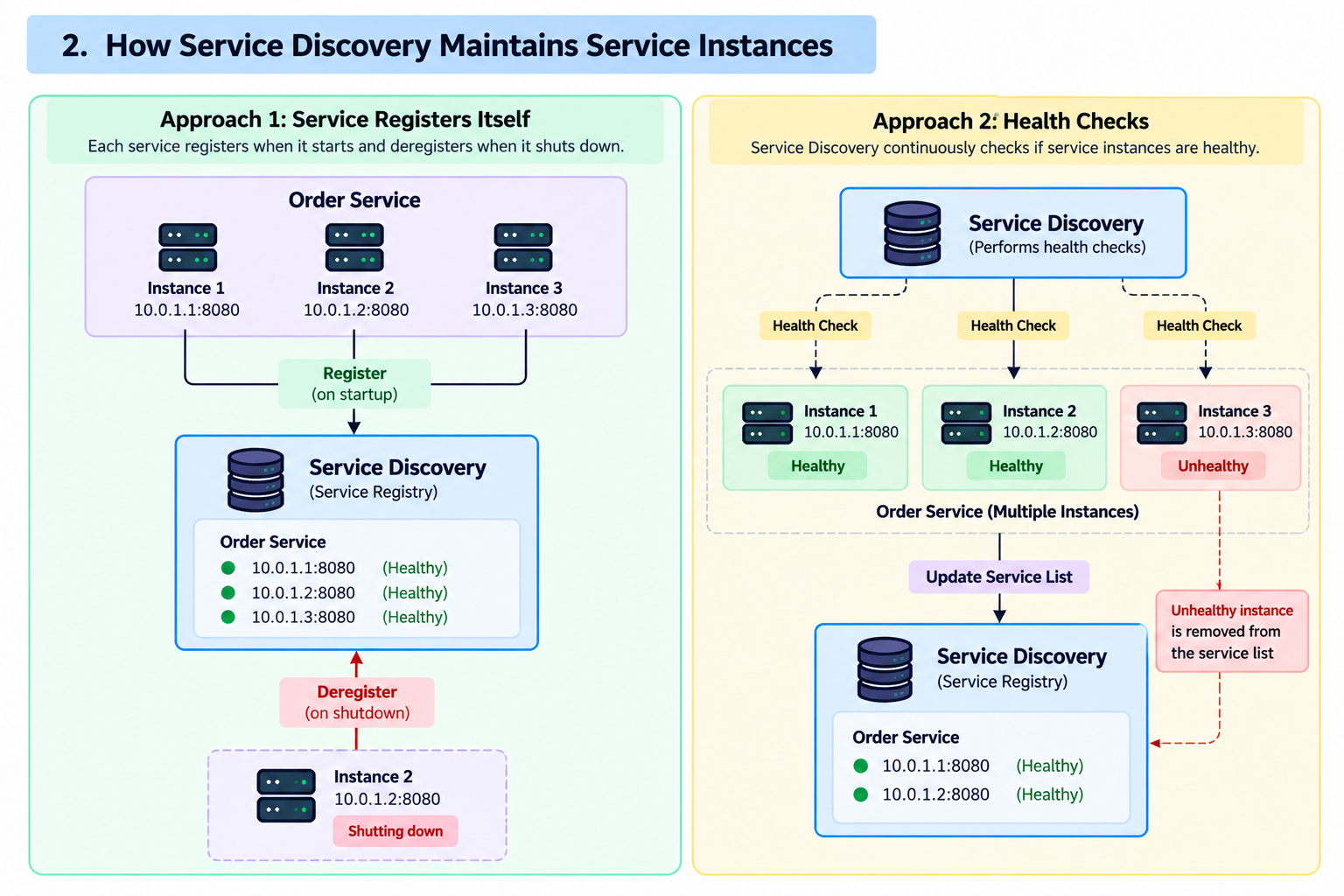
Task: Select the Approach 2: Health Checks heading
Action: [1011, 121]
